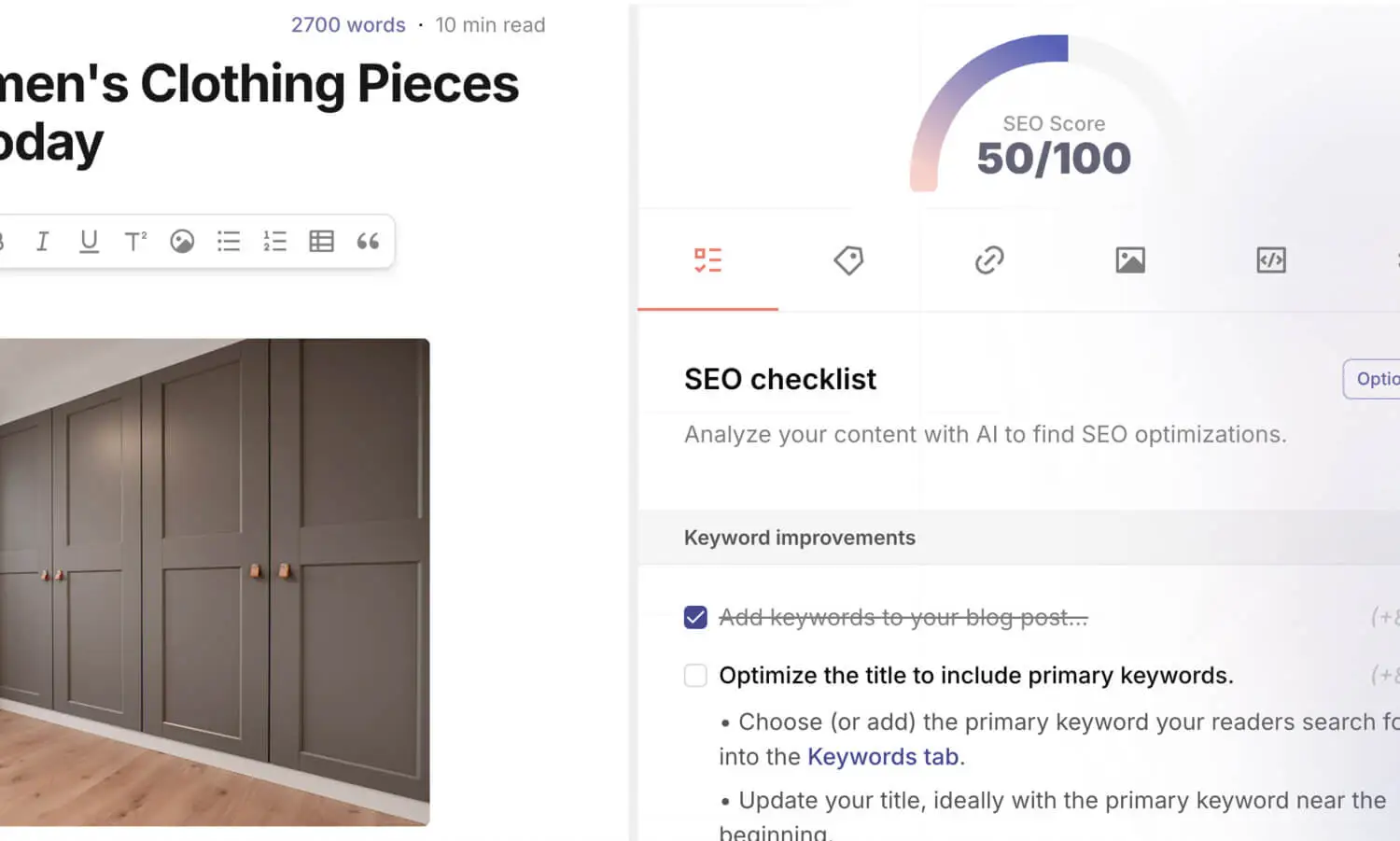Viewport: 1400px width, 841px height.
Task: Uncheck 'Add keywords to your blog post'
Action: click(x=695, y=617)
